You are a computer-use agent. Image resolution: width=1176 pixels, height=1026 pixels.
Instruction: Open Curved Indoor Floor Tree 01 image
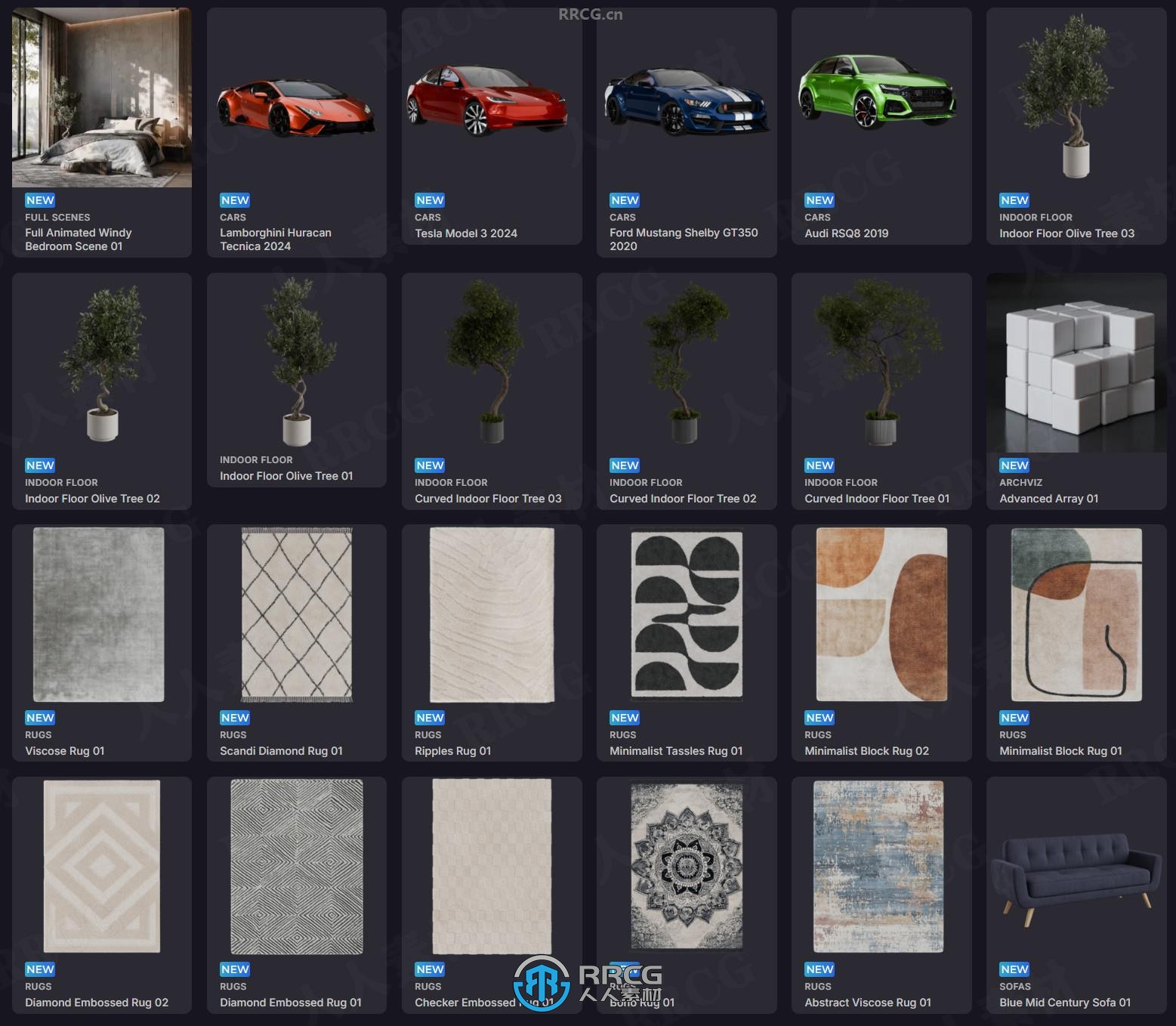point(880,363)
